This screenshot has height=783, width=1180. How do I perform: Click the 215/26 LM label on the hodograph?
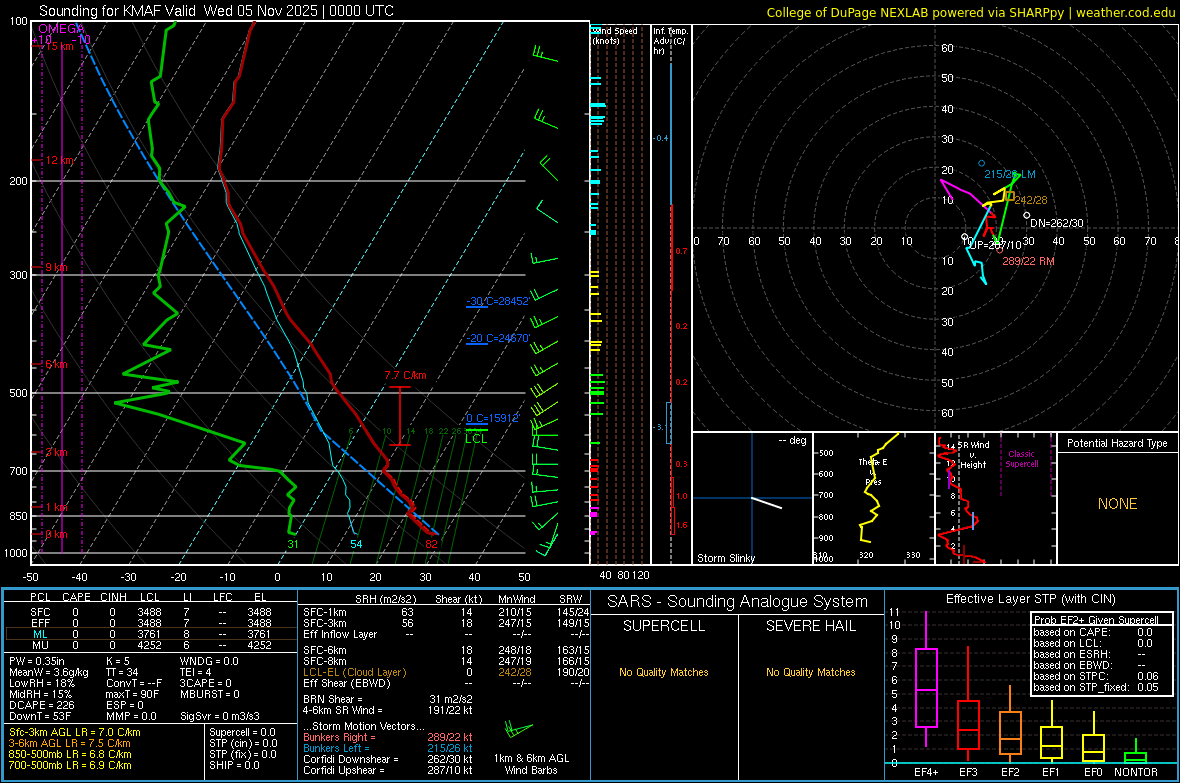[x=1010, y=174]
